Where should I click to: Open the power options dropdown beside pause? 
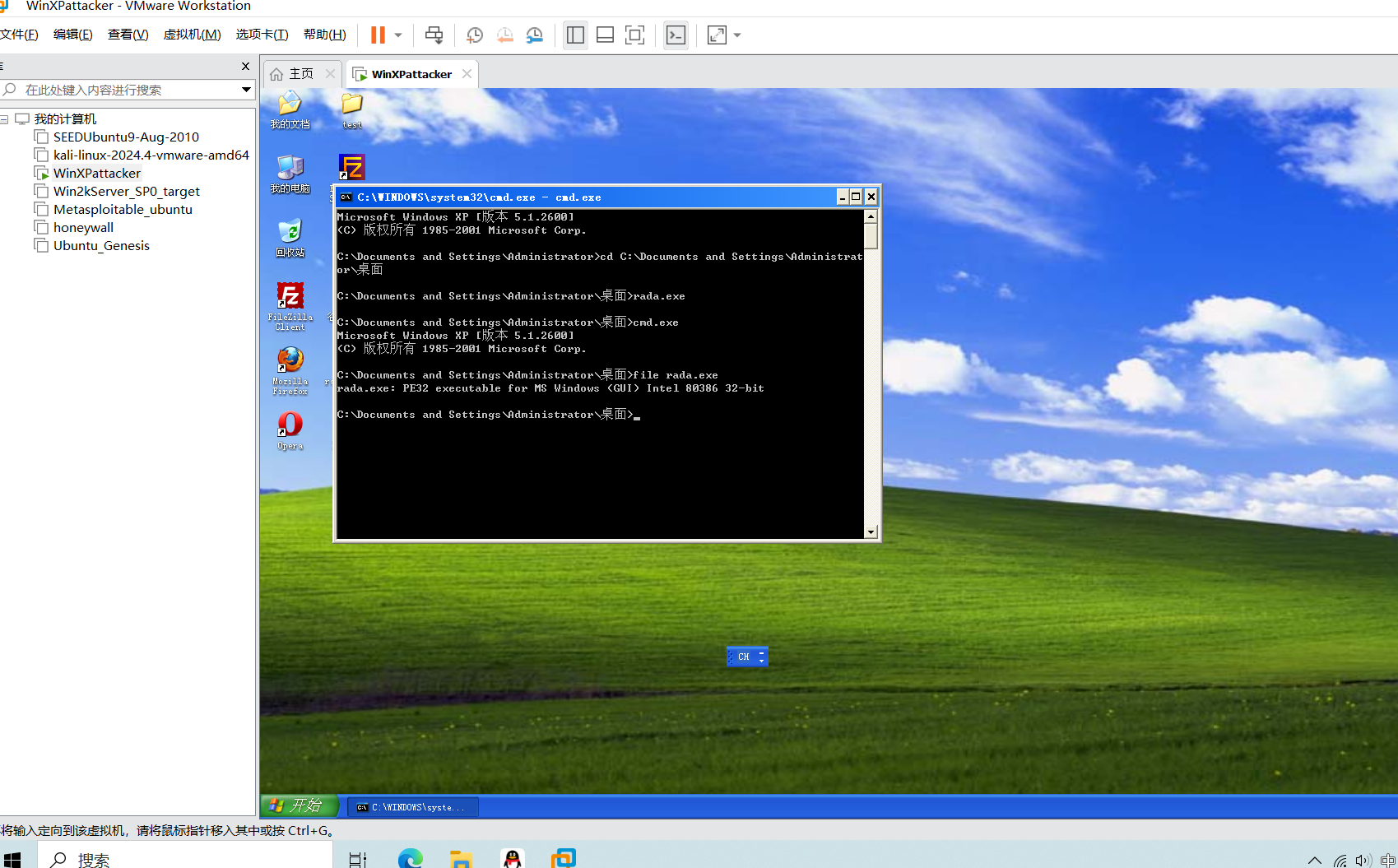pyautogui.click(x=398, y=35)
